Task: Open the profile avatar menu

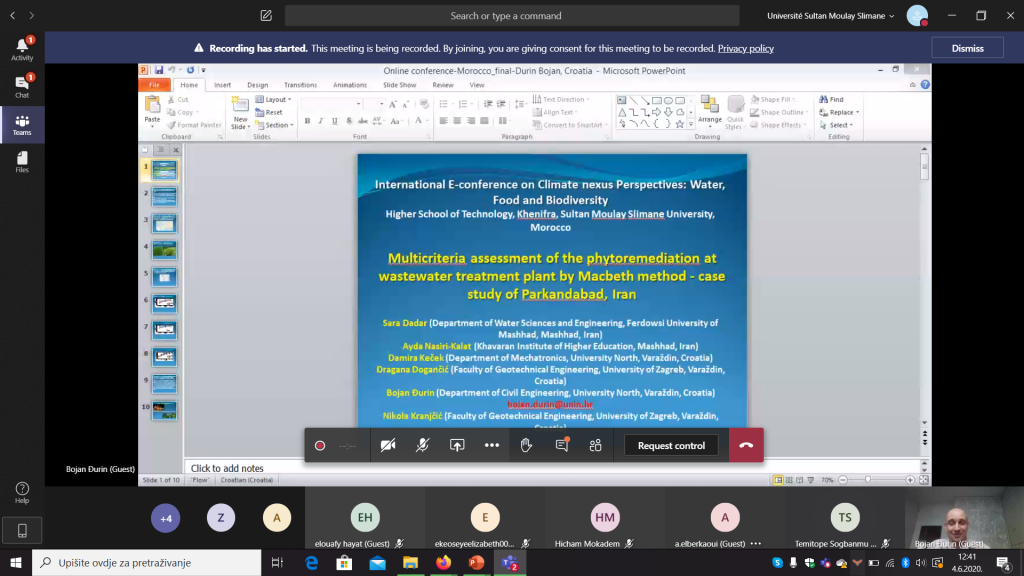Action: click(917, 16)
